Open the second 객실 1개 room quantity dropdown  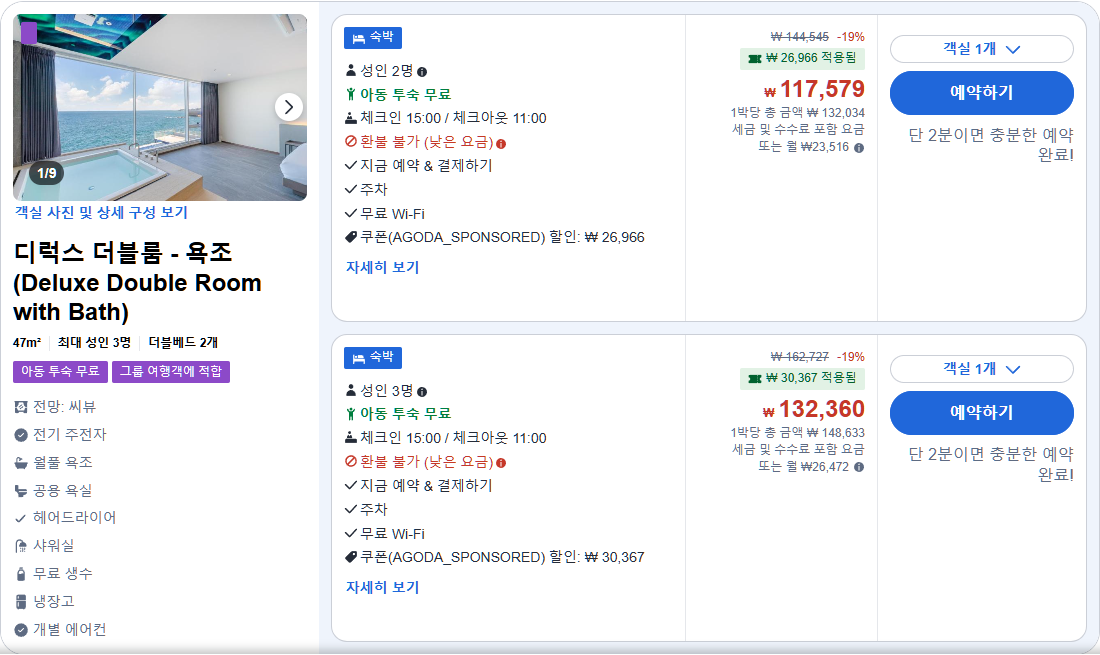coord(981,369)
